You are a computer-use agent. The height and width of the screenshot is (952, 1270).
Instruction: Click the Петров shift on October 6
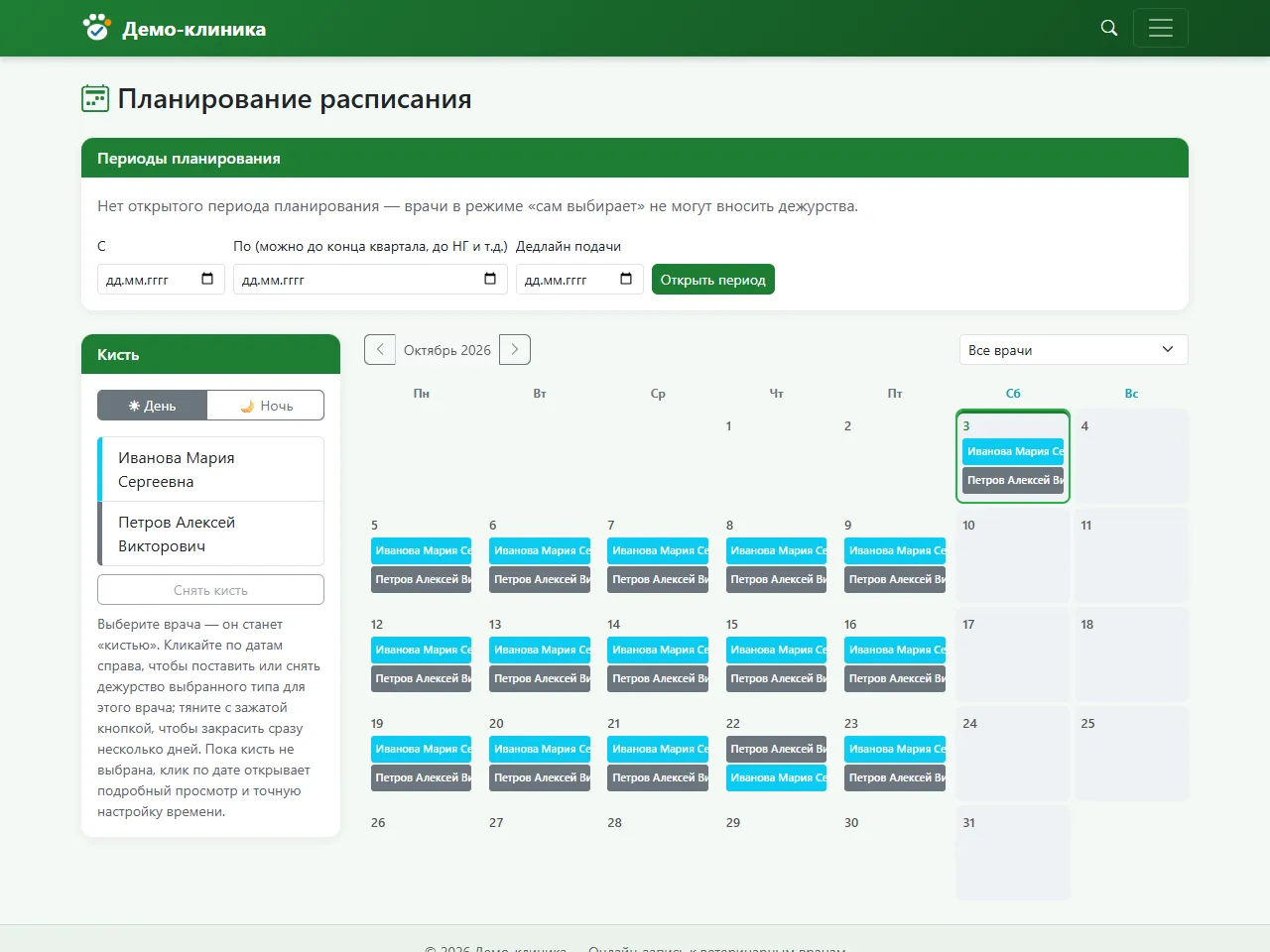(x=540, y=579)
